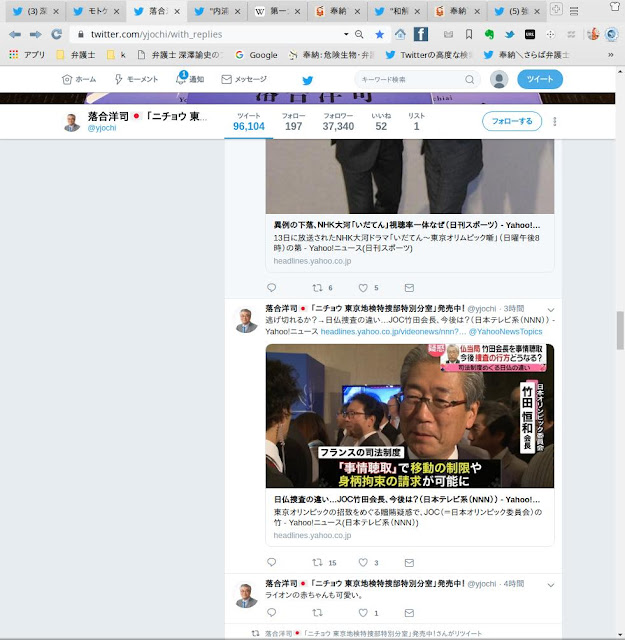This screenshot has width=625, height=640.
Task: Open the アプリ apps bookmark
Action: (27, 55)
